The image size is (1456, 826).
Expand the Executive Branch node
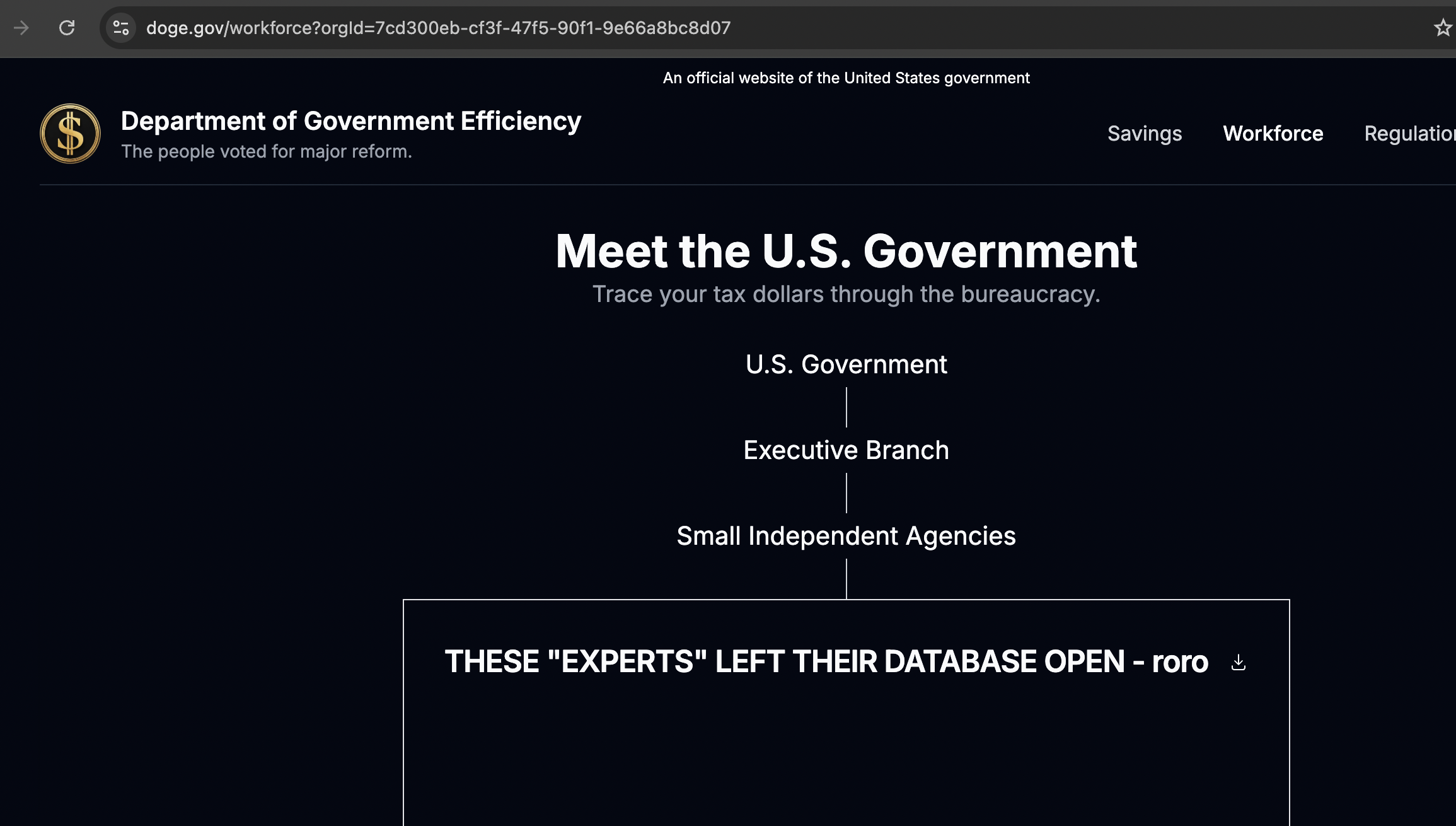pos(845,449)
